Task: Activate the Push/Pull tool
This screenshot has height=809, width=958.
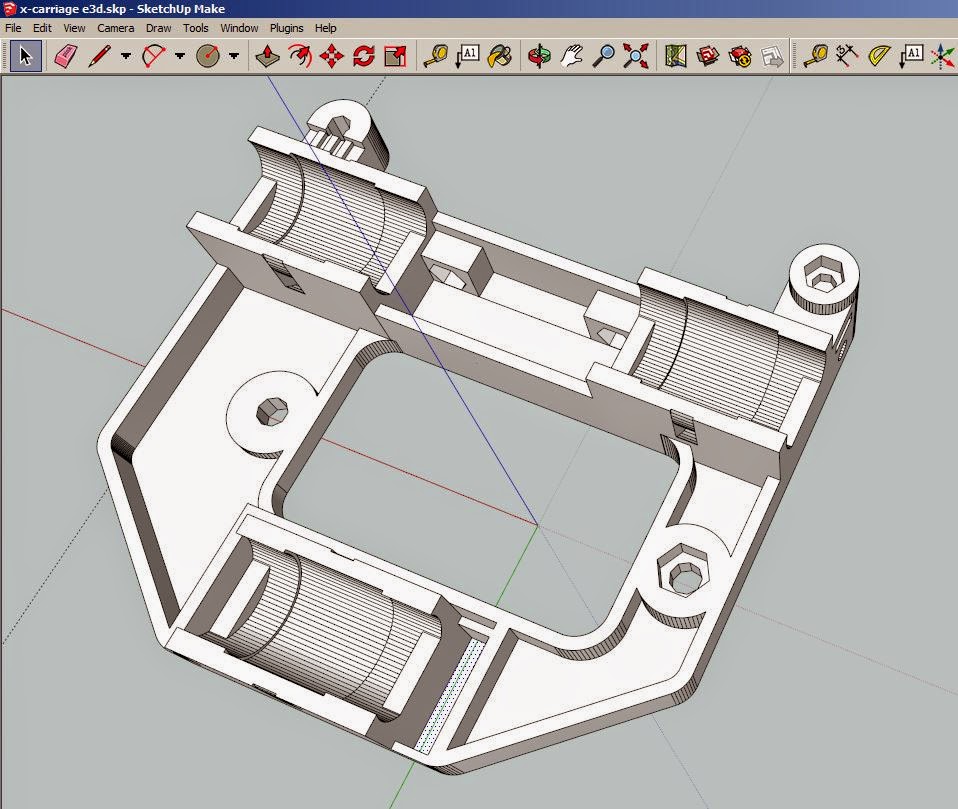Action: tap(268, 56)
